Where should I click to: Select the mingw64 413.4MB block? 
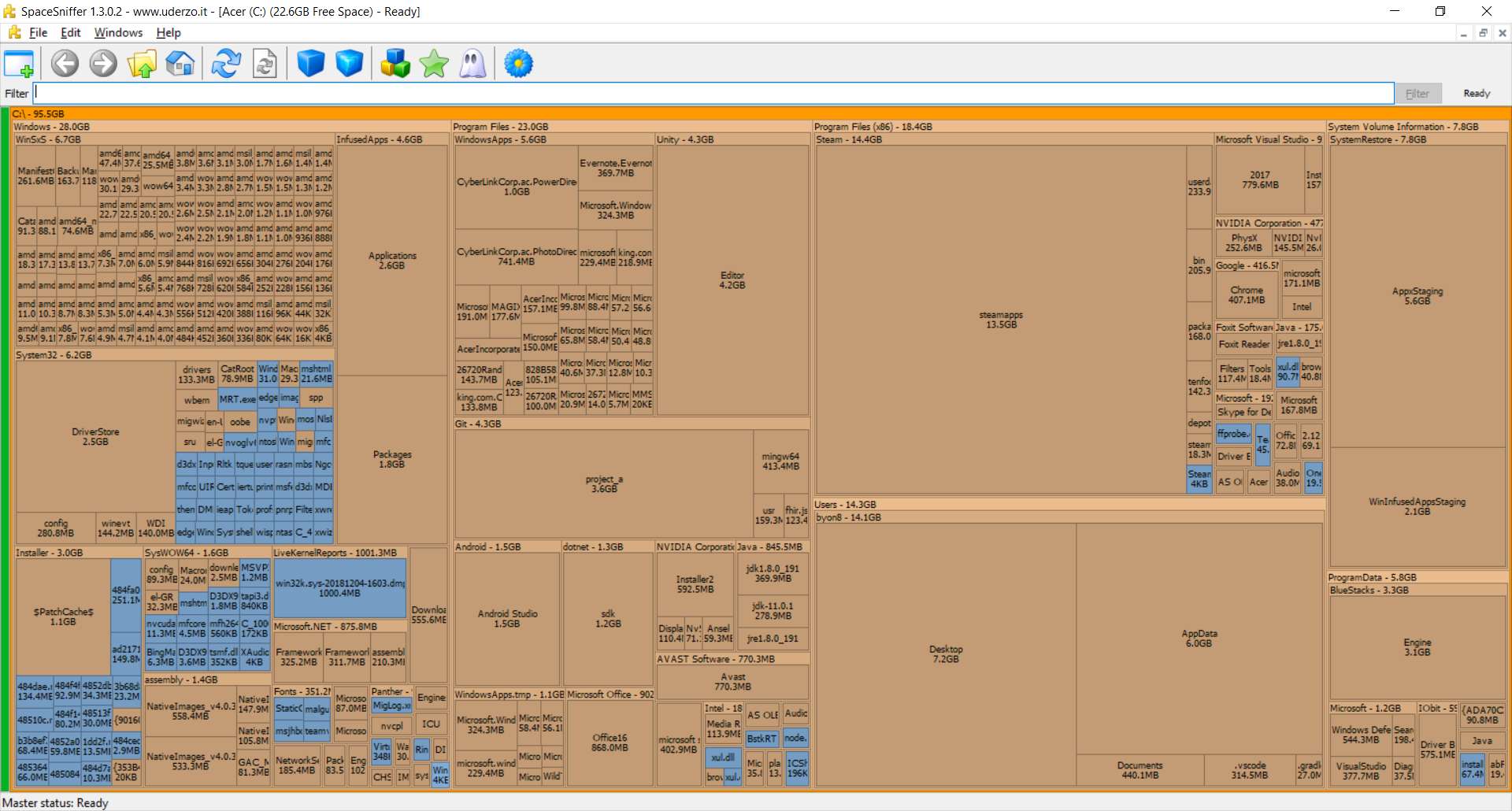click(780, 461)
